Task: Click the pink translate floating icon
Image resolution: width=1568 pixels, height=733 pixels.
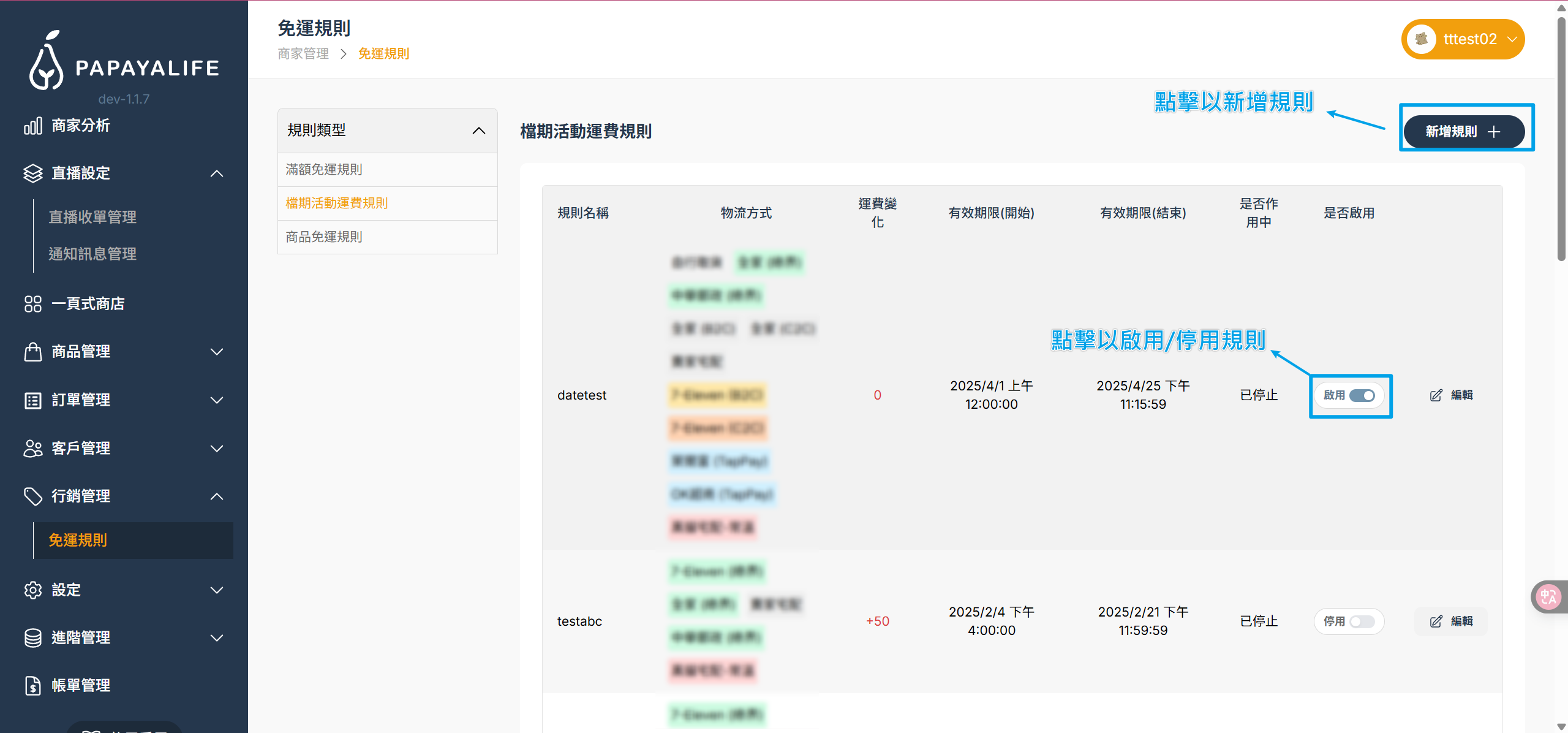Action: 1548,596
